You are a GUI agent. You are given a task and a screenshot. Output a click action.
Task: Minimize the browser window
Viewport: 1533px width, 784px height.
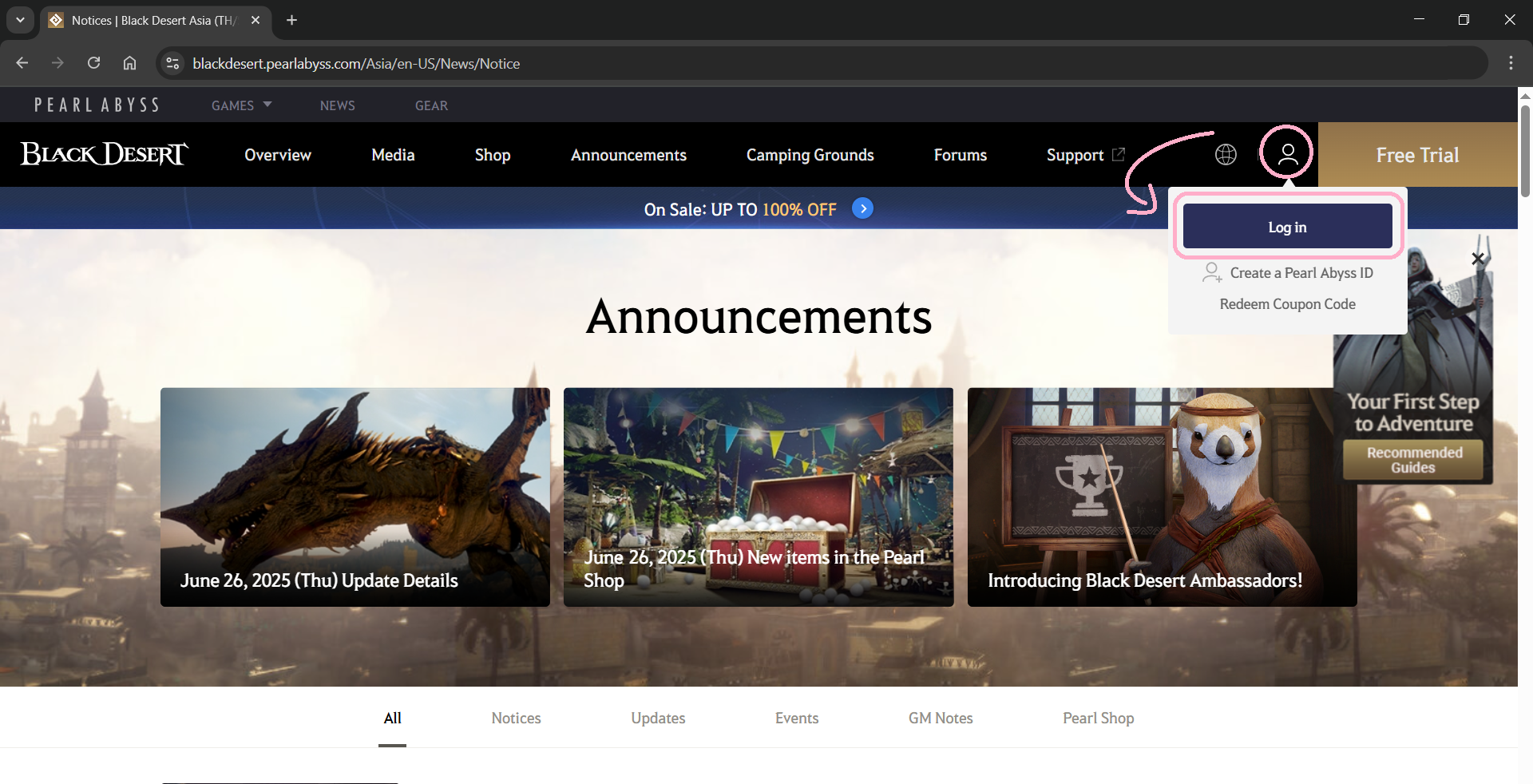1419,20
